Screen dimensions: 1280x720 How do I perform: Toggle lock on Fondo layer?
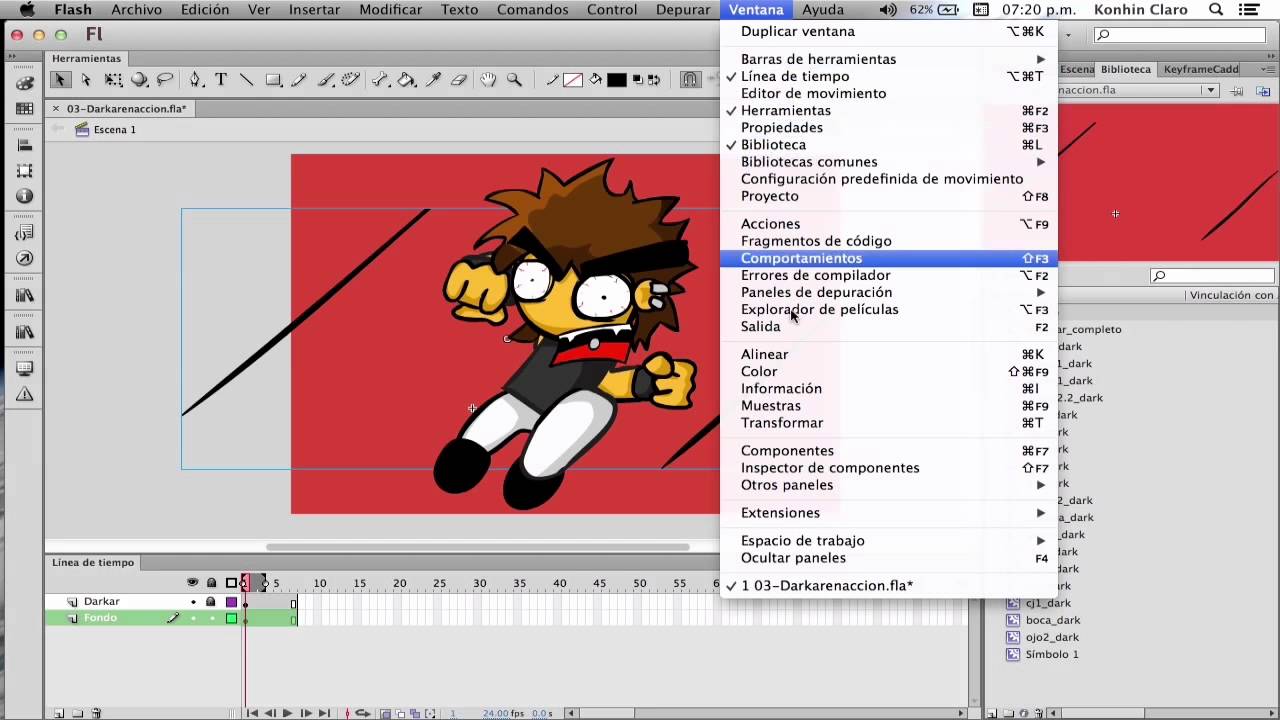tap(211, 618)
